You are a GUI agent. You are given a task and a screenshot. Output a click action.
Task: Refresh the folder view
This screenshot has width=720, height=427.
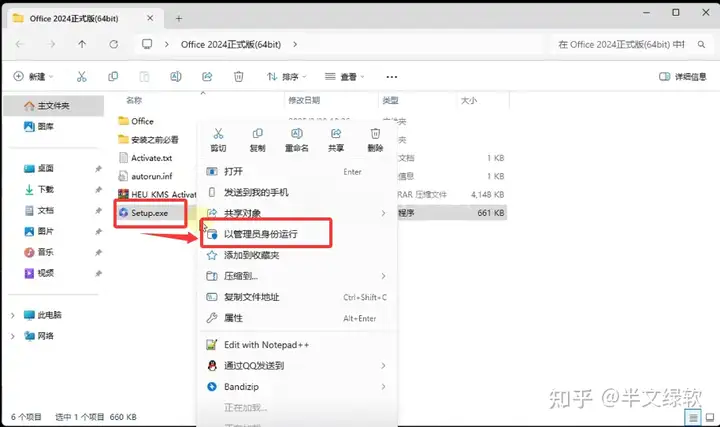coord(113,45)
